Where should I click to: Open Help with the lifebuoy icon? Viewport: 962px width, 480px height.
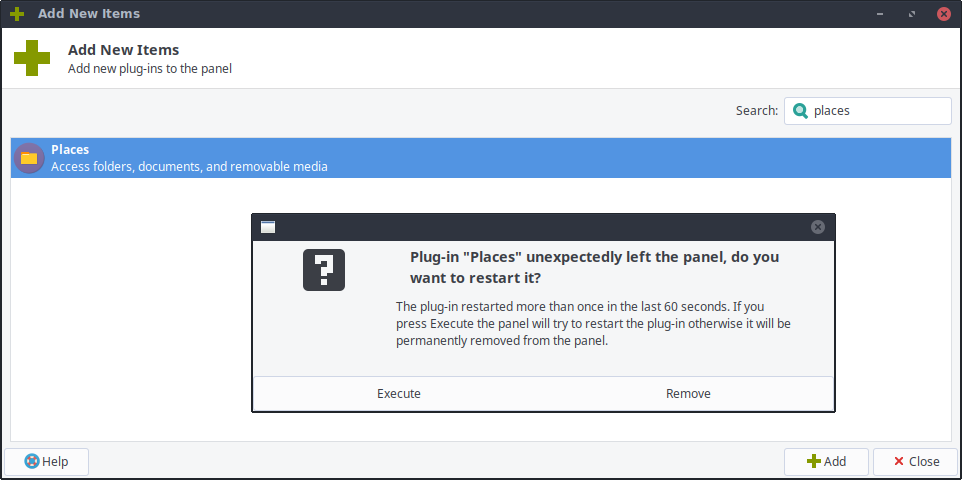(32, 462)
